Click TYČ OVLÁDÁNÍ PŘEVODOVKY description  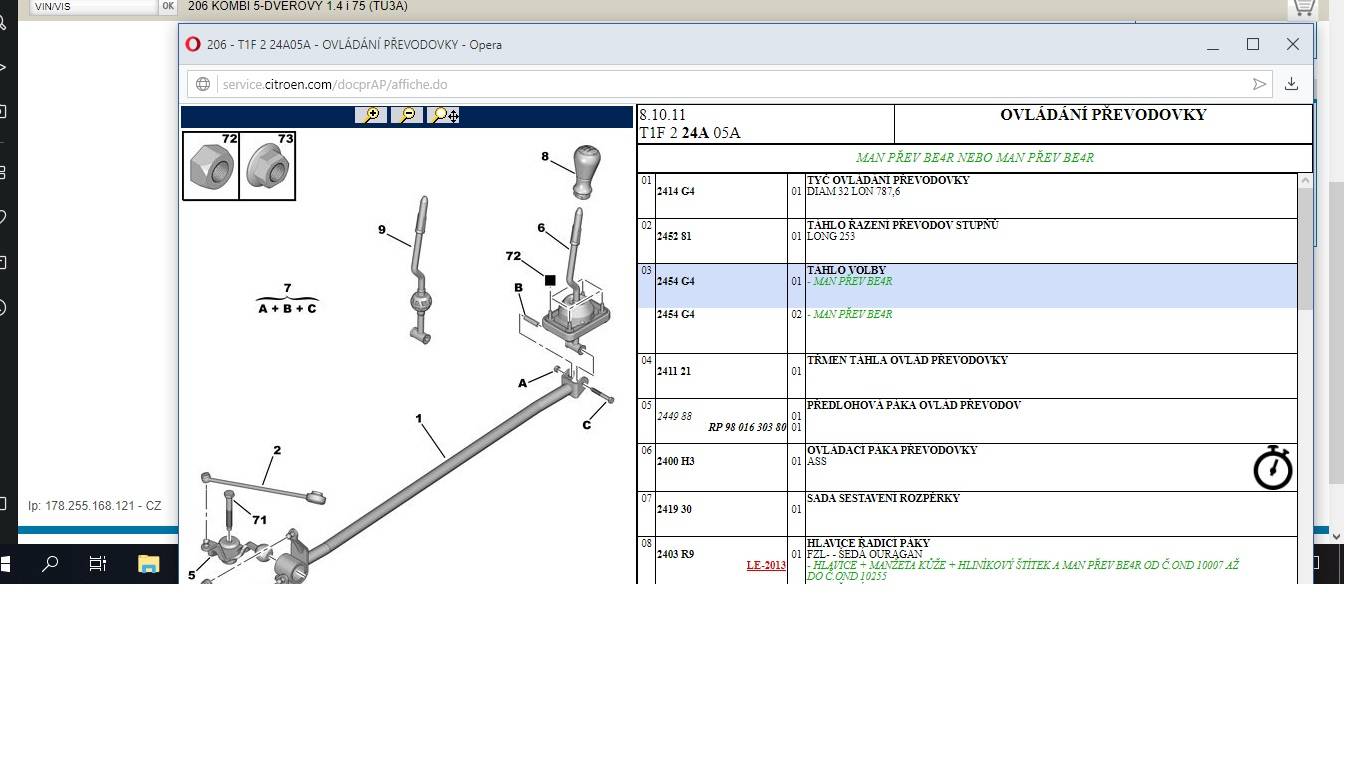point(888,180)
